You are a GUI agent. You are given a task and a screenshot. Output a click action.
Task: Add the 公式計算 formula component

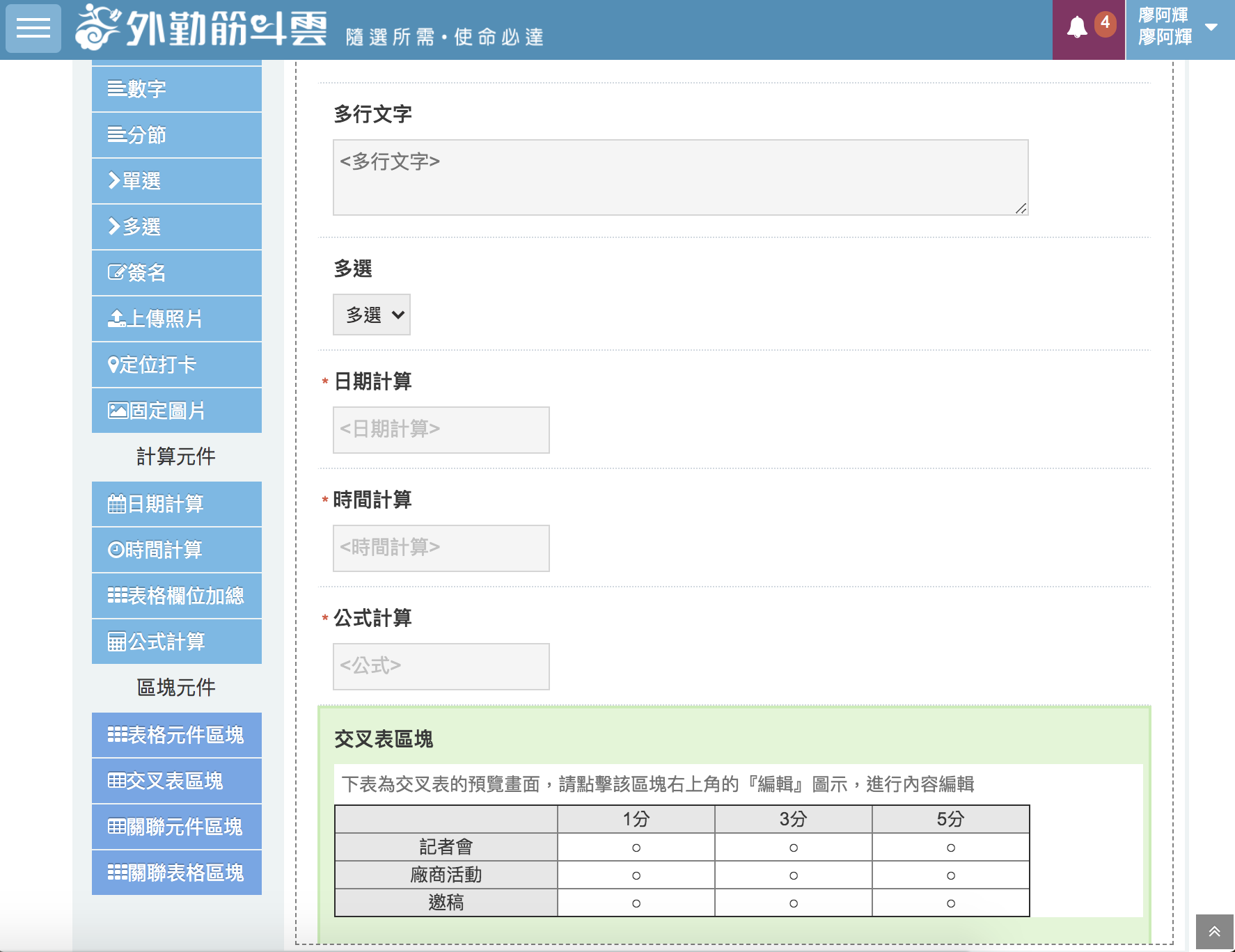point(176,642)
